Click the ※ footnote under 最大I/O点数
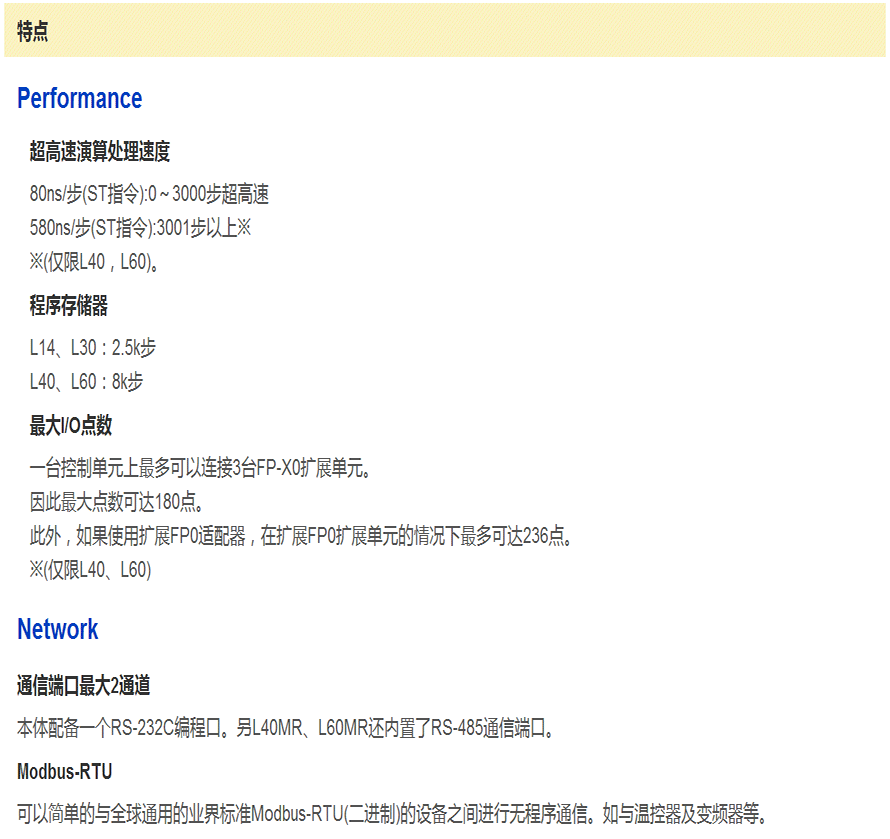The width and height of the screenshot is (890, 839). coord(90,570)
